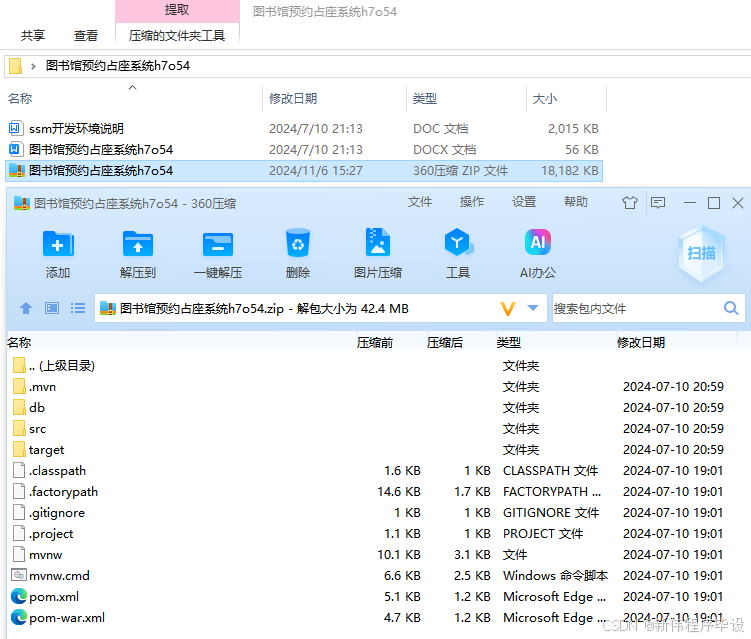Image resolution: width=751 pixels, height=639 pixels.
Task: Select the pom.xml Edge icon
Action: [x=19, y=596]
